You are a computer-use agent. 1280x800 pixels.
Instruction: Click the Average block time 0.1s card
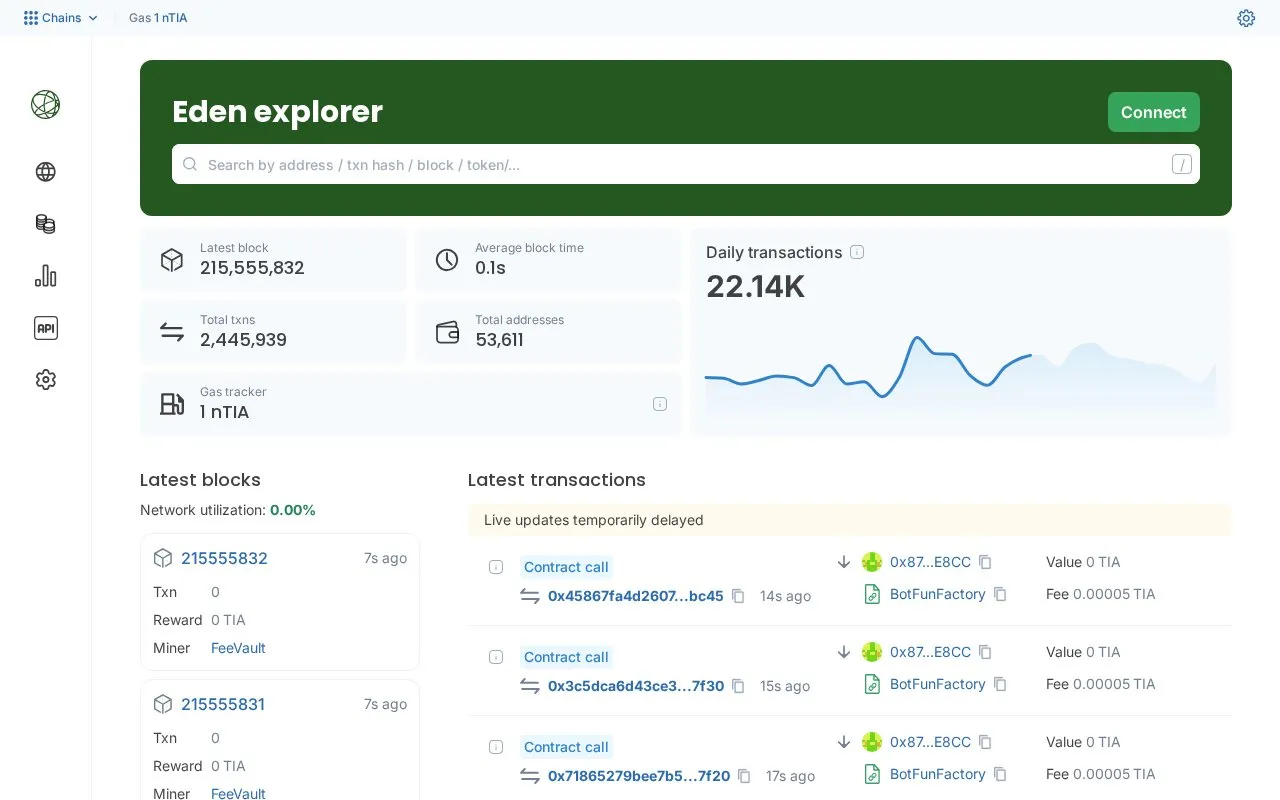click(548, 260)
